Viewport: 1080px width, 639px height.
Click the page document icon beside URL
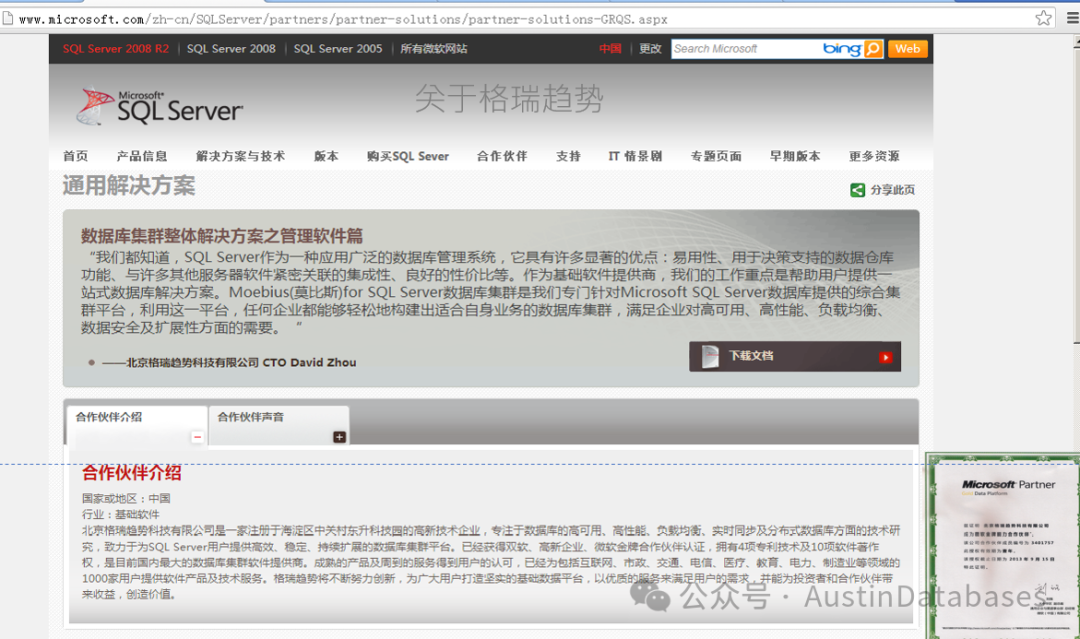point(8,18)
